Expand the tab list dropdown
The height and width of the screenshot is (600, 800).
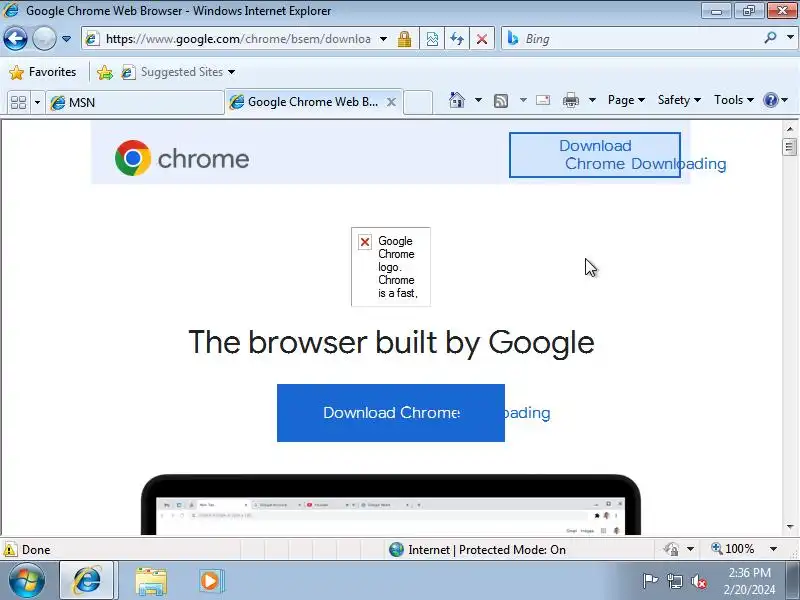(x=37, y=102)
